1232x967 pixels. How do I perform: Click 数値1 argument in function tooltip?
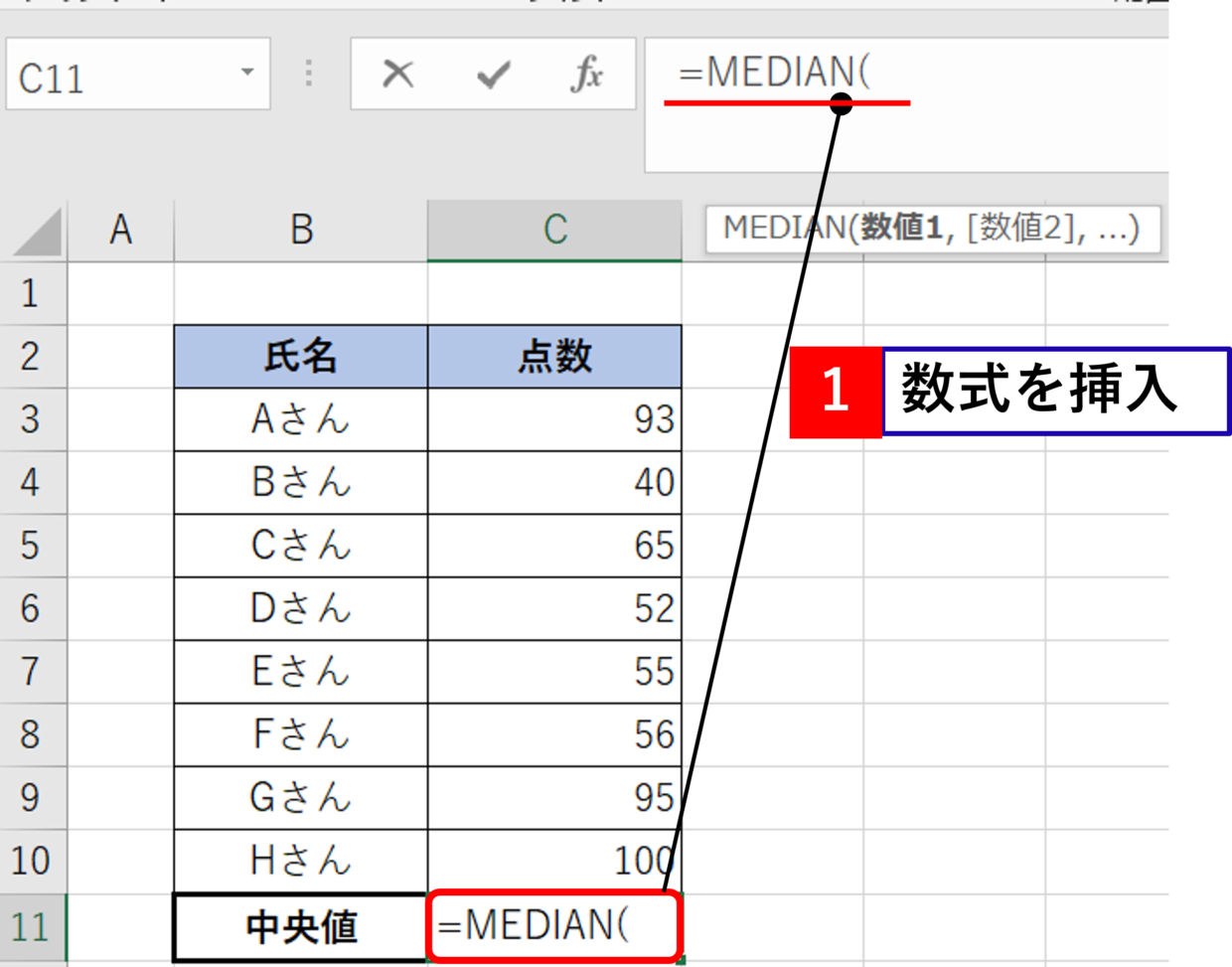point(900,228)
